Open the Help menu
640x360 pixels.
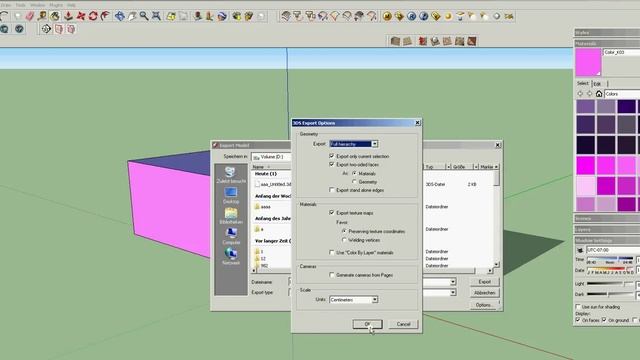[x=71, y=5]
